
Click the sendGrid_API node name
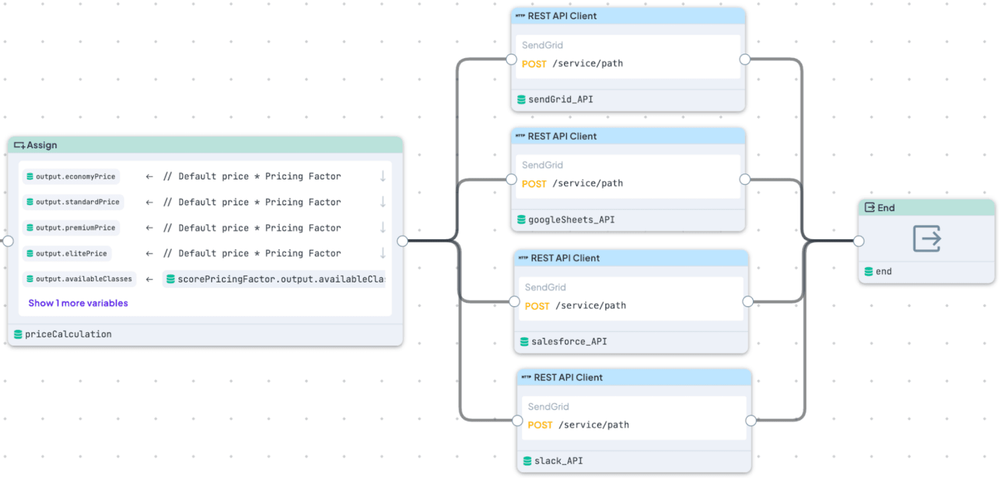coord(561,99)
